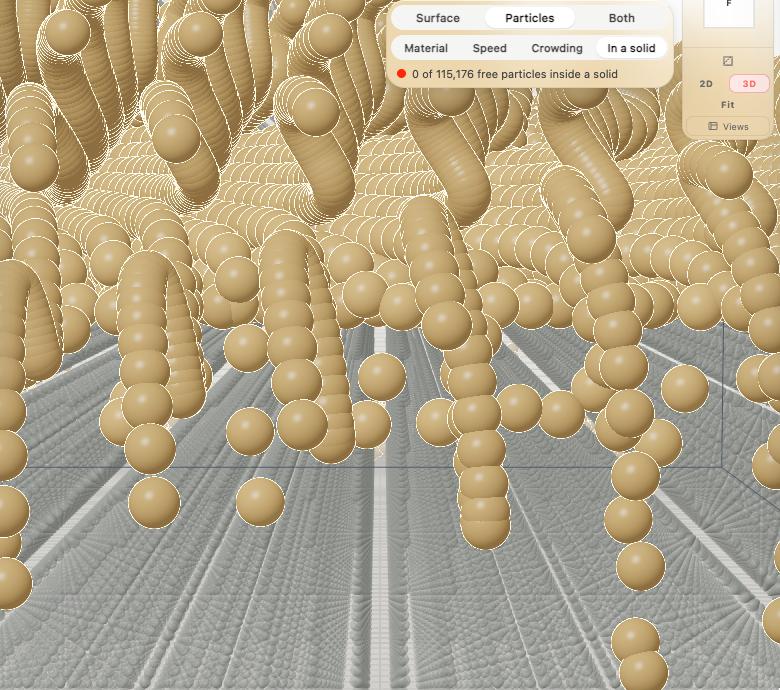Select the In a solid coloring
Screen dimensions: 780x690
pos(631,48)
